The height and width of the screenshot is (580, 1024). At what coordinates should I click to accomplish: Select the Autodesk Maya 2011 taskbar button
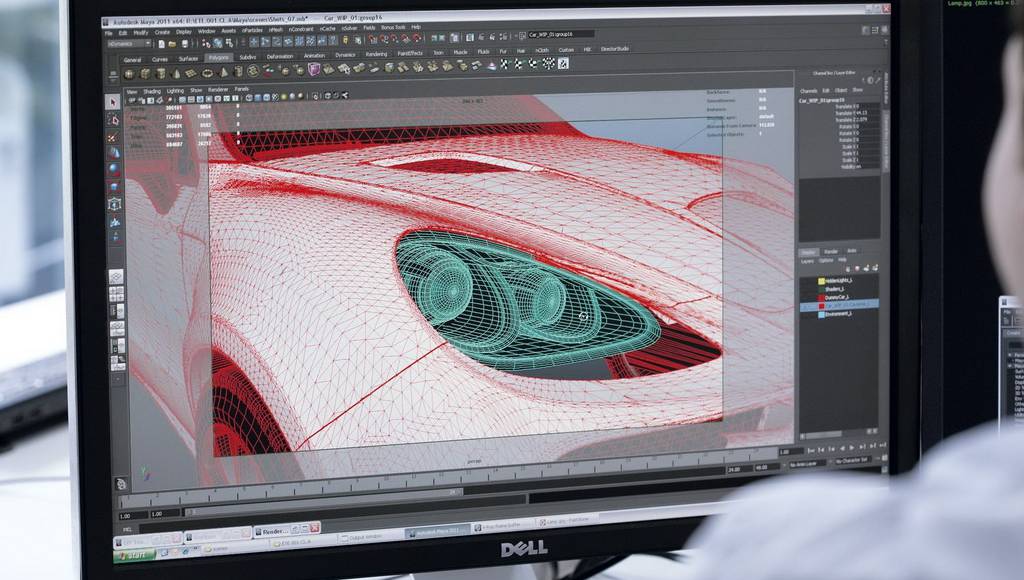pos(436,532)
